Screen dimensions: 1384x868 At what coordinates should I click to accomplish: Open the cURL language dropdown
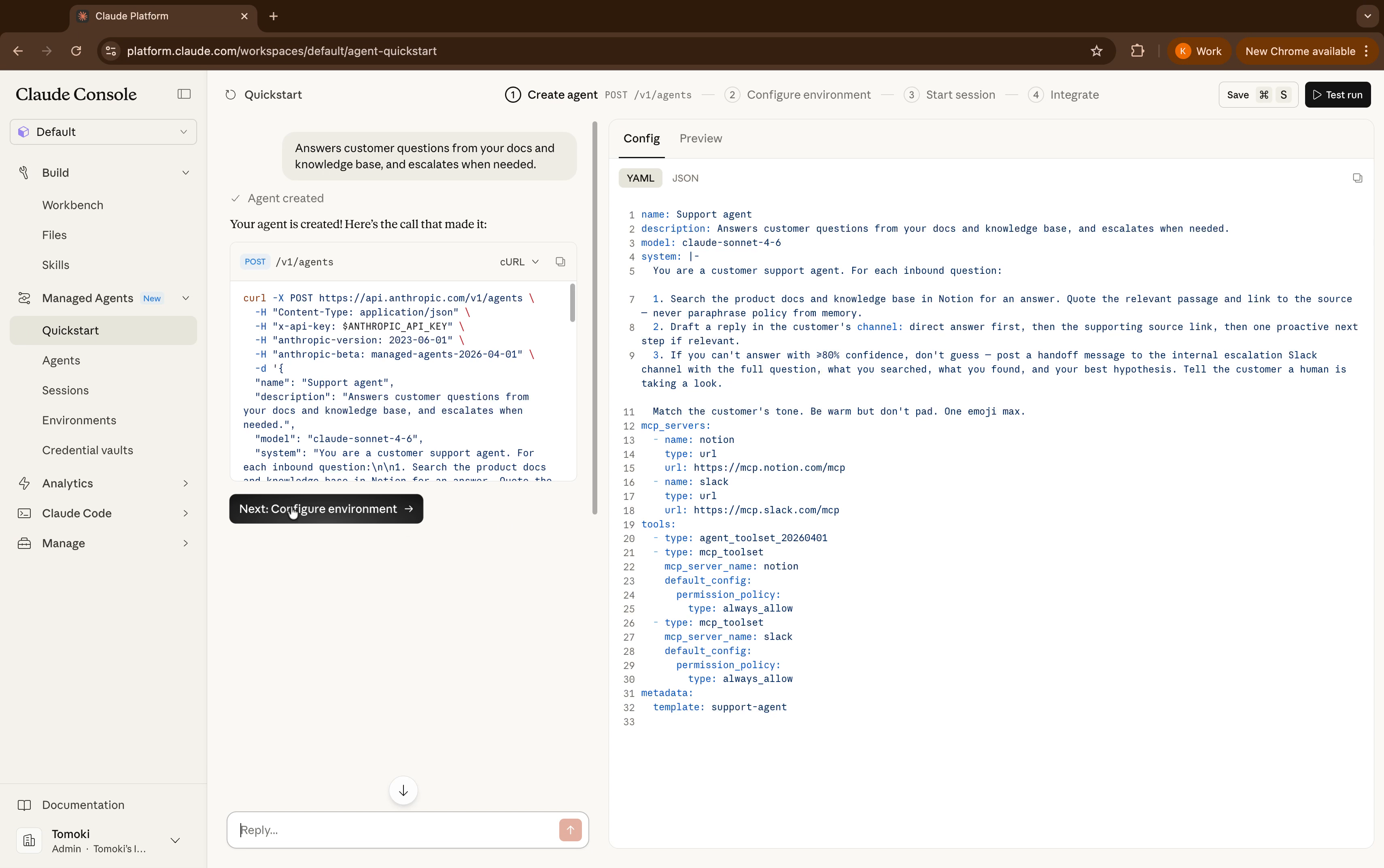(519, 262)
